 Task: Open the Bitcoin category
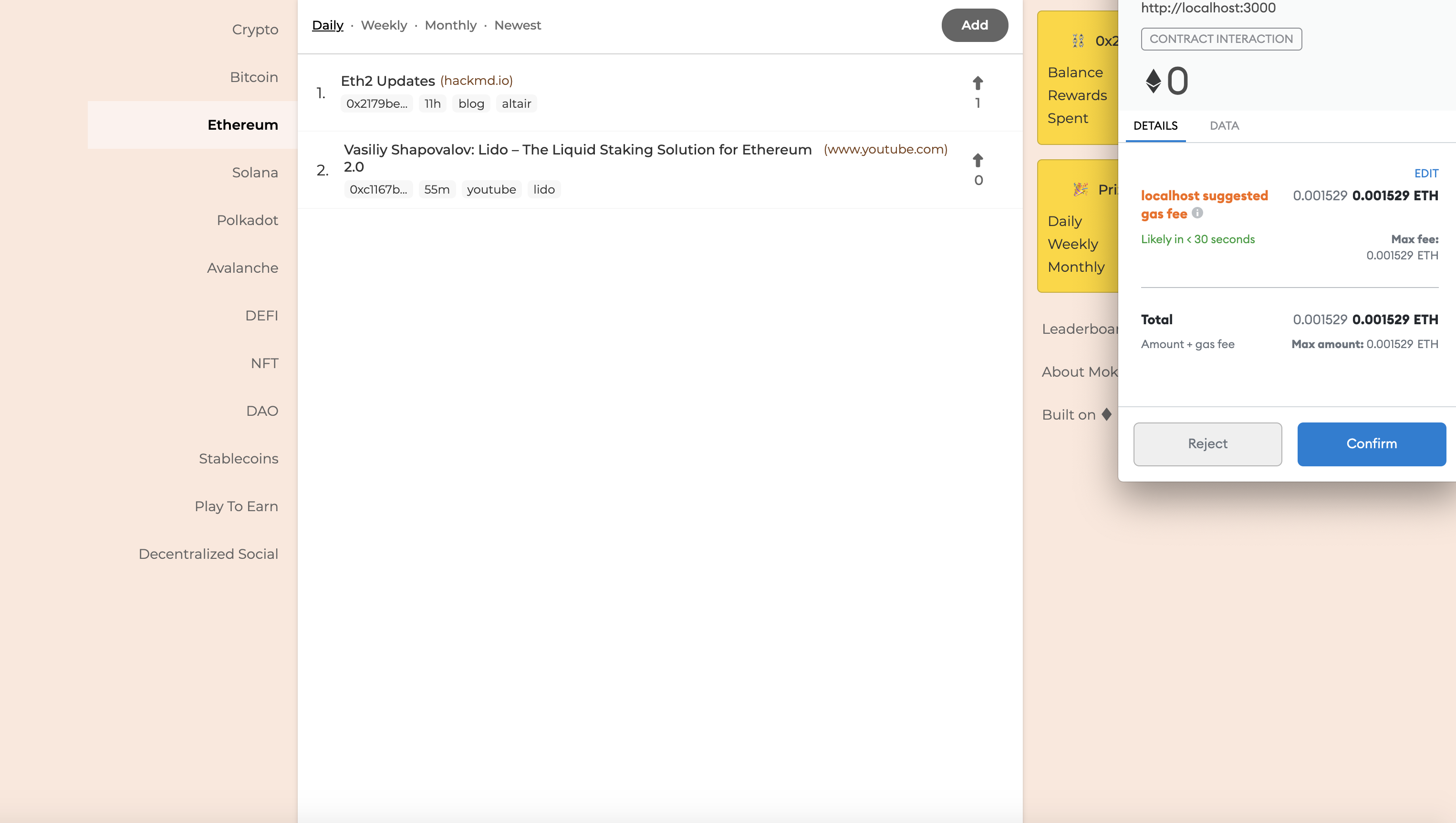[254, 77]
